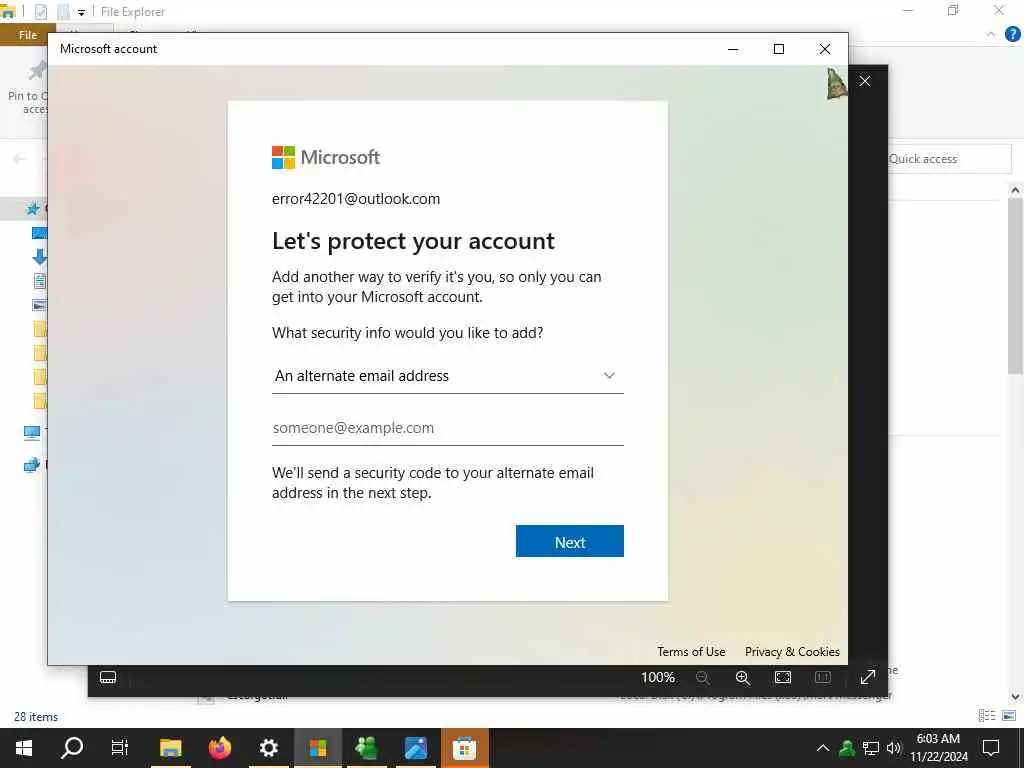Select the Quick access star in navigation pane
The width and height of the screenshot is (1024, 768).
click(x=33, y=209)
